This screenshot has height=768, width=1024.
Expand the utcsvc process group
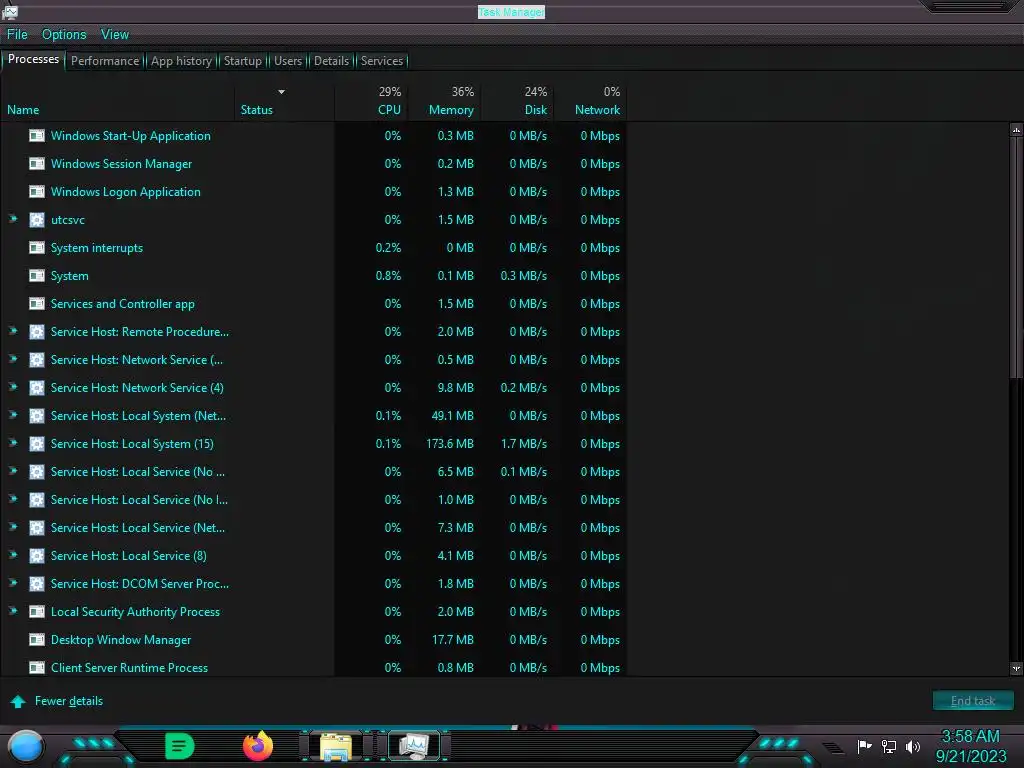pos(12,219)
